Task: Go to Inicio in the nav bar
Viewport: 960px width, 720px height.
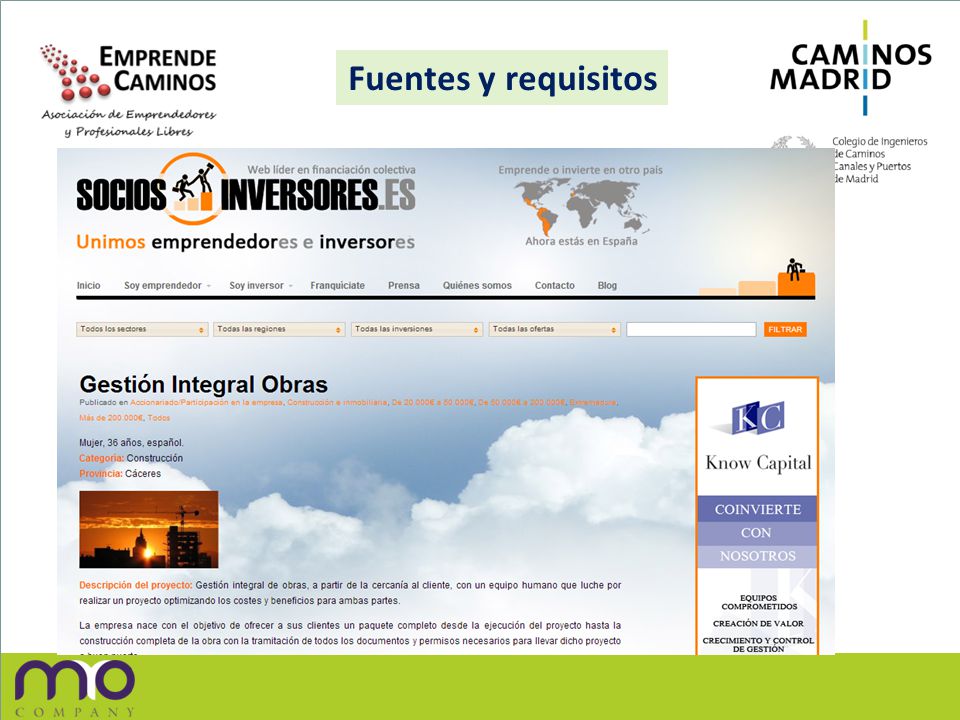Action: [x=88, y=285]
